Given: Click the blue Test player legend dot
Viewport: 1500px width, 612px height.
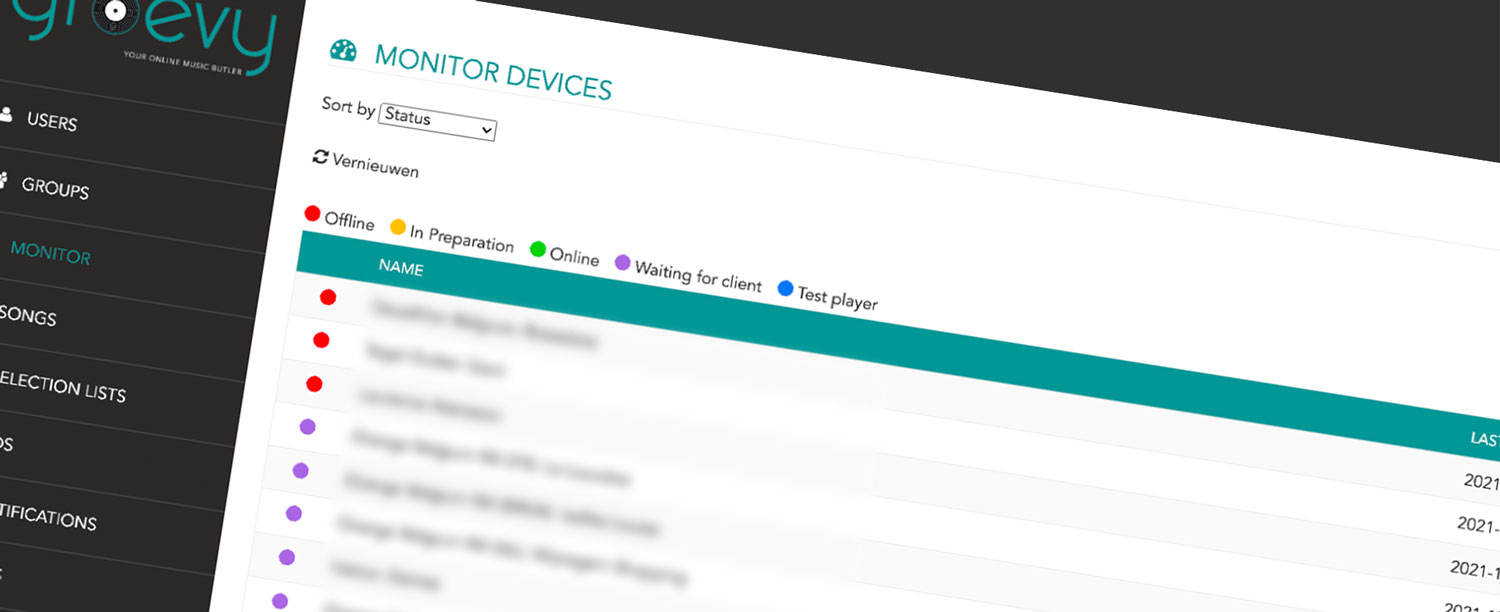Looking at the screenshot, I should pos(785,289).
